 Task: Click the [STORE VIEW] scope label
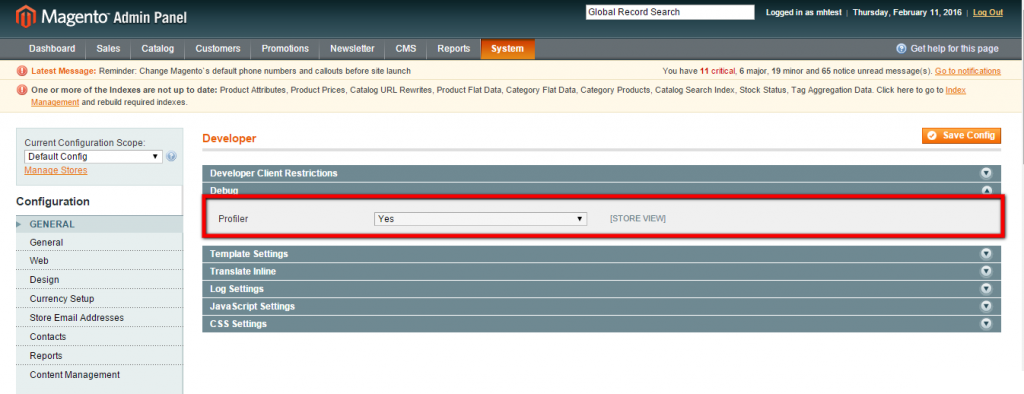[x=637, y=219]
